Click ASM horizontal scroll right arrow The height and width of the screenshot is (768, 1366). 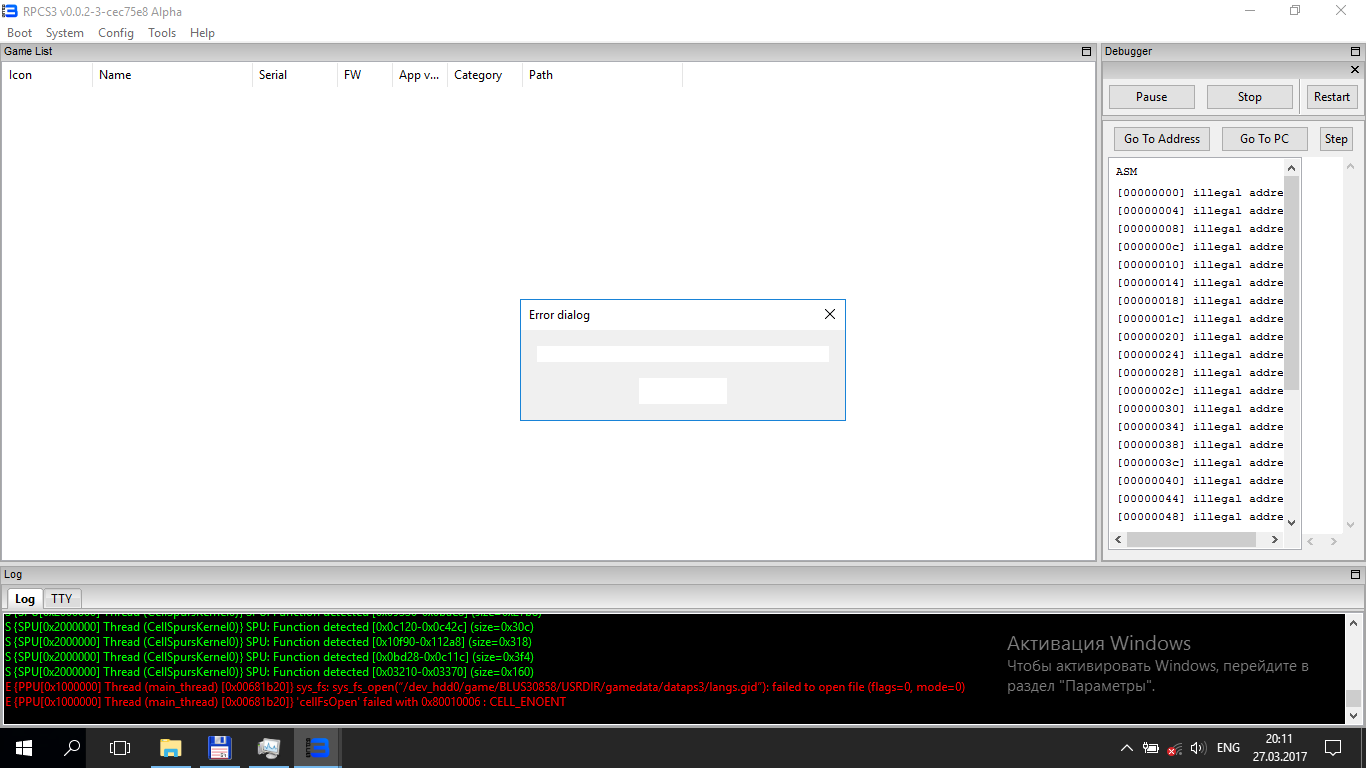1274,540
